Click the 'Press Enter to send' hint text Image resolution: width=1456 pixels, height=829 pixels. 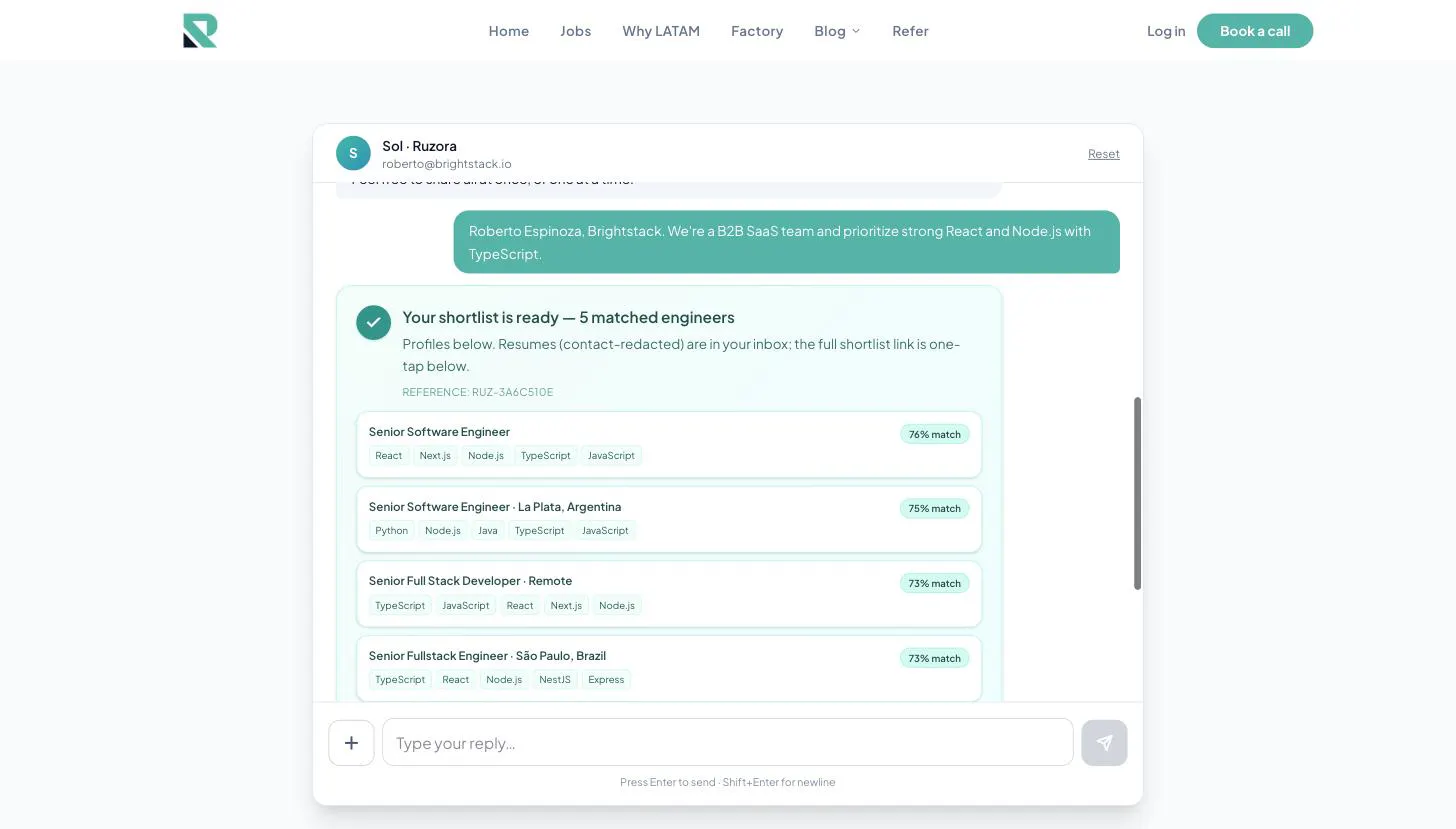[728, 782]
